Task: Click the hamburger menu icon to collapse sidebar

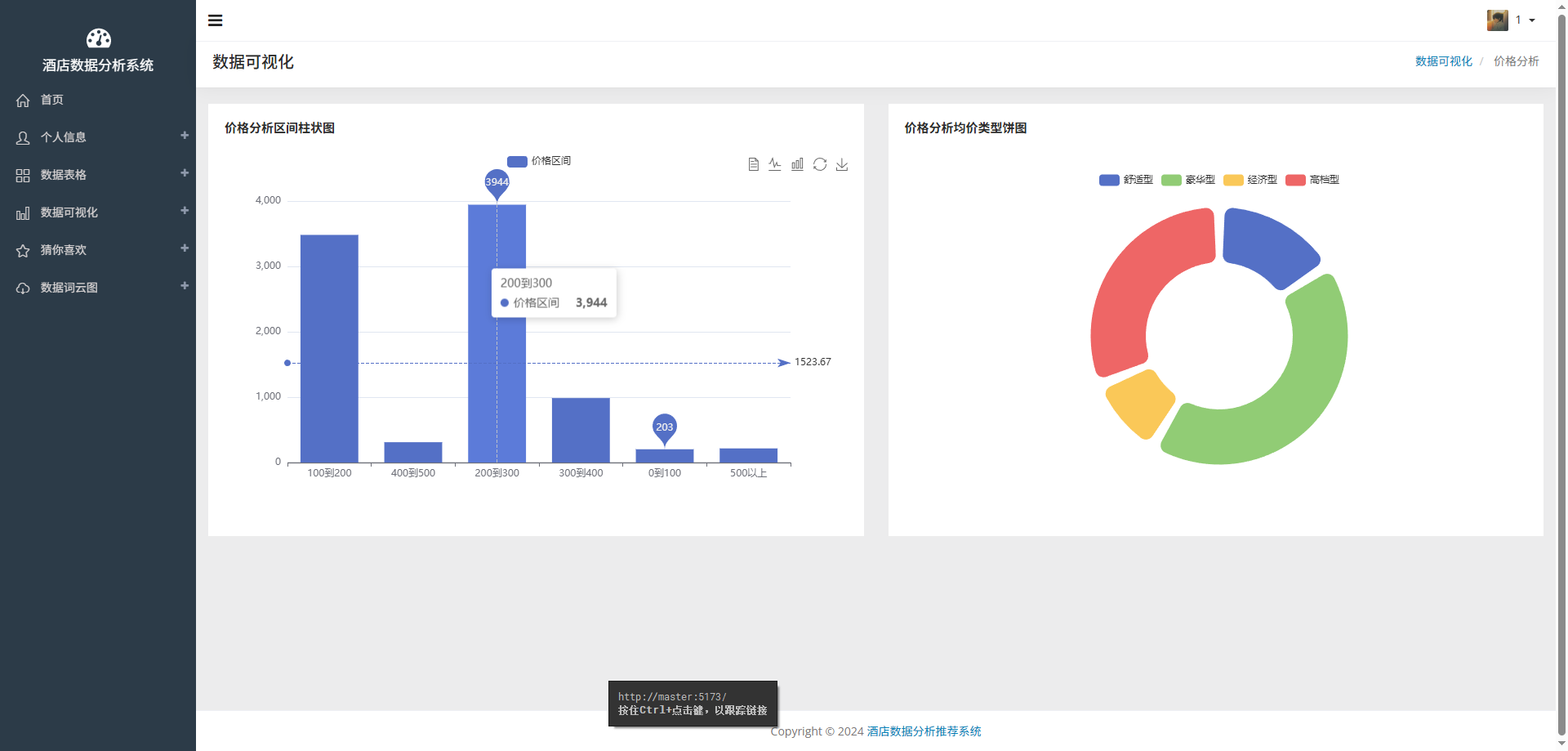Action: pyautogui.click(x=216, y=20)
